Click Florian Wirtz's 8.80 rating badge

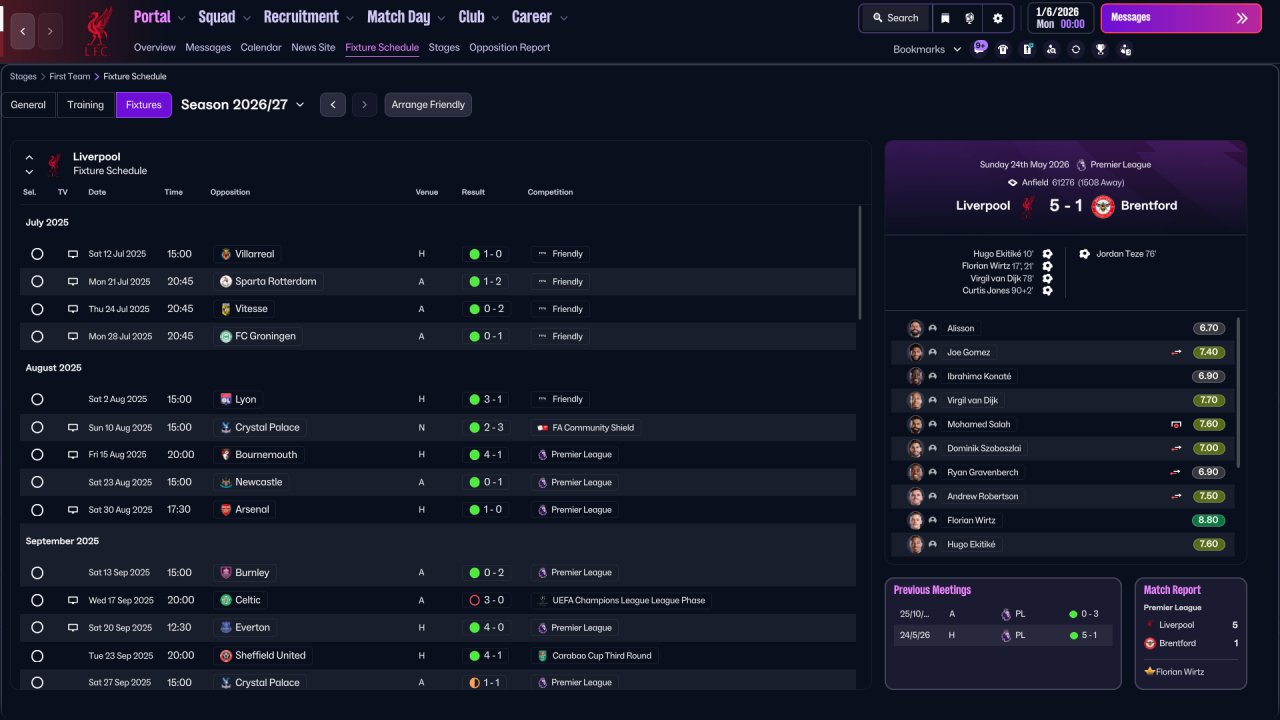1208,520
